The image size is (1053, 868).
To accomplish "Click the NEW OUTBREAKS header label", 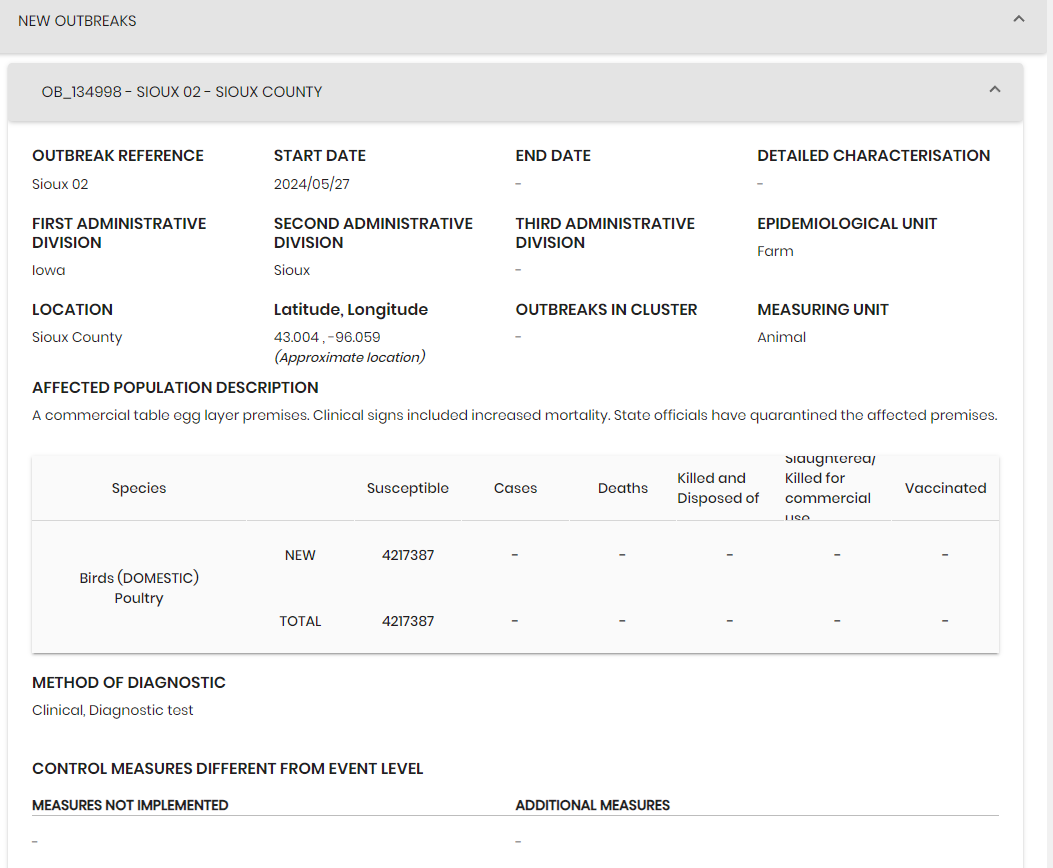I will 77,21.
